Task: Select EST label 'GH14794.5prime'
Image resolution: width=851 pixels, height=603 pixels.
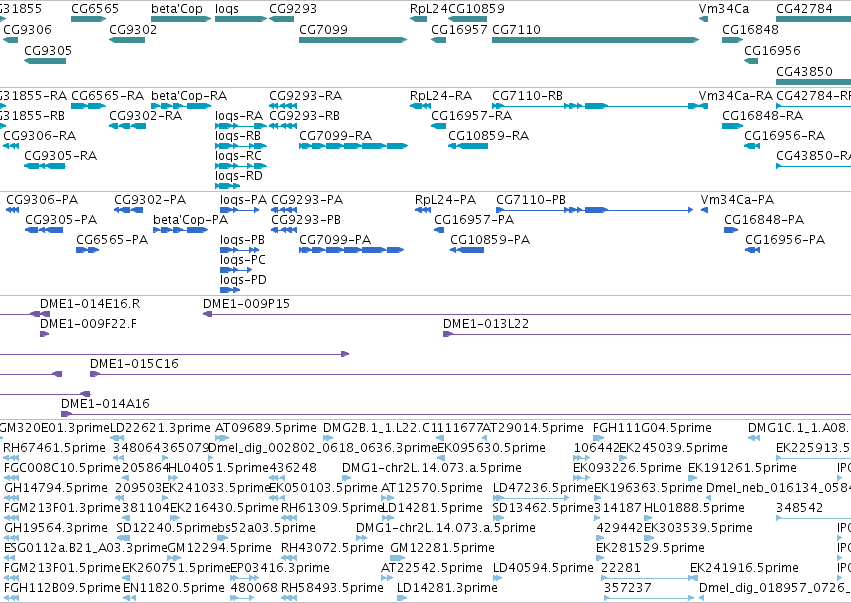Action: 56,488
